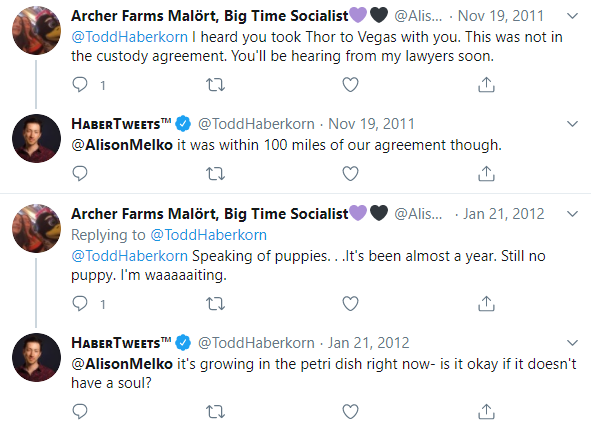Like the Thor Vegas custody tweet

click(350, 85)
